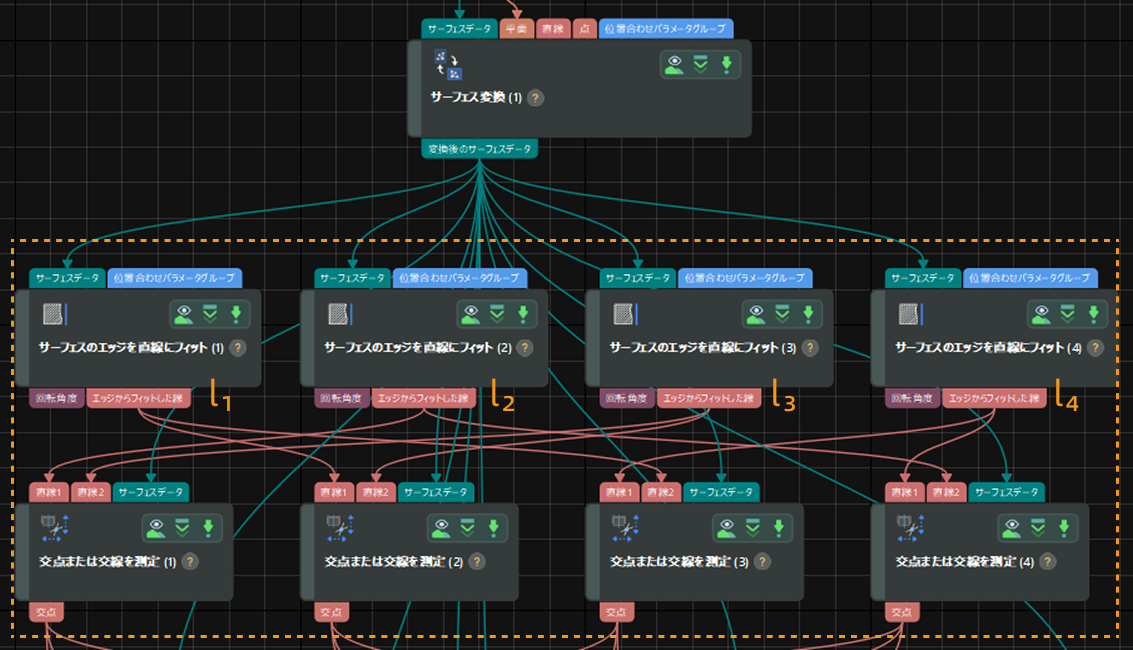Expand double-chevron on エッジを直線にフィット (3)

[783, 314]
